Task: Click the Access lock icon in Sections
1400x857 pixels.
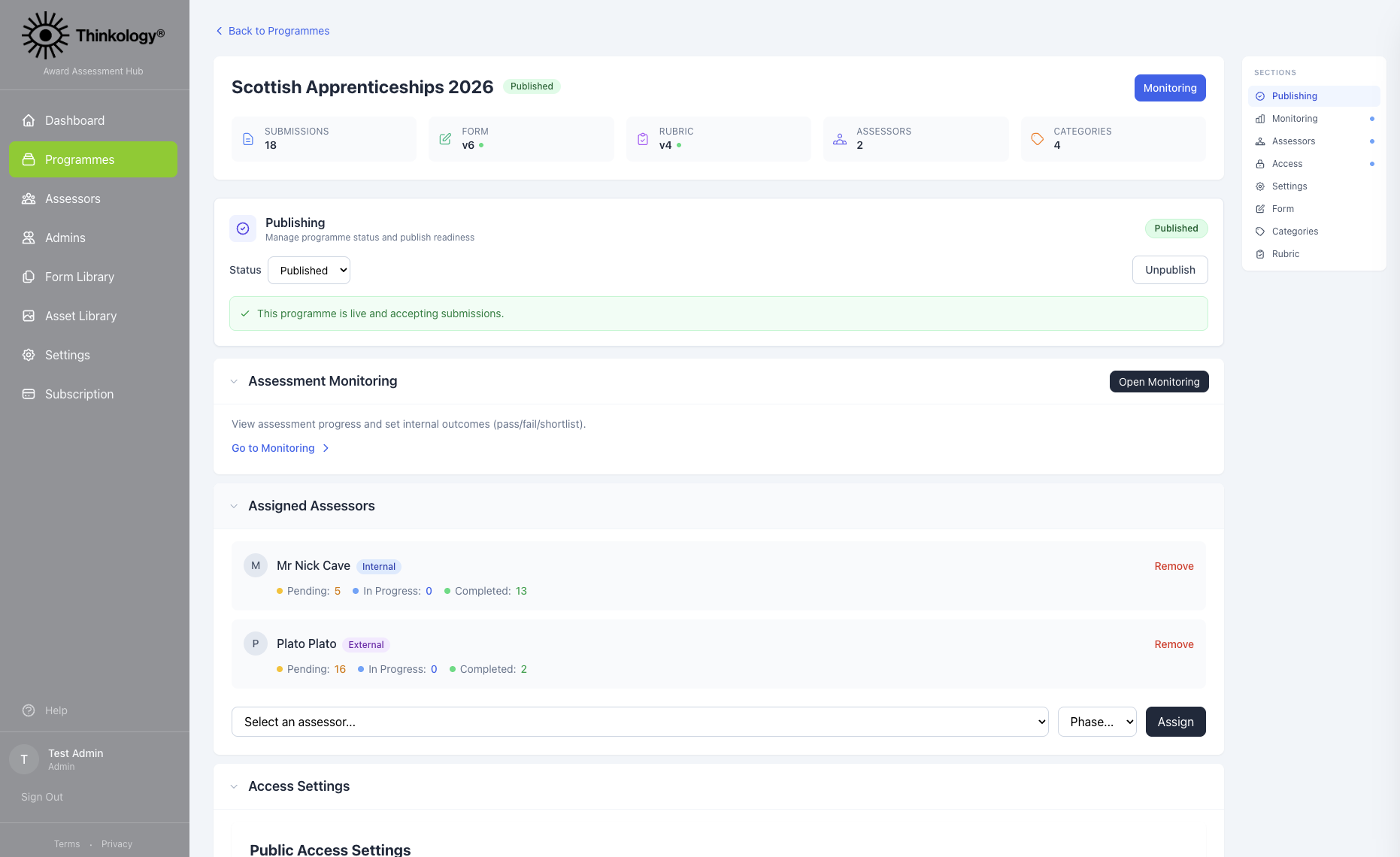Action: point(1260,164)
